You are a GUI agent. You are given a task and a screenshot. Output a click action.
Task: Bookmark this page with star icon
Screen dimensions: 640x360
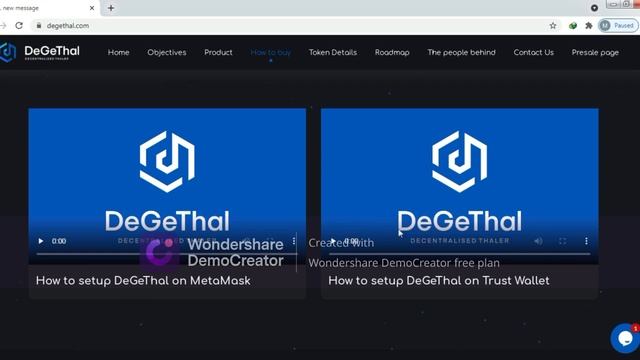click(553, 25)
